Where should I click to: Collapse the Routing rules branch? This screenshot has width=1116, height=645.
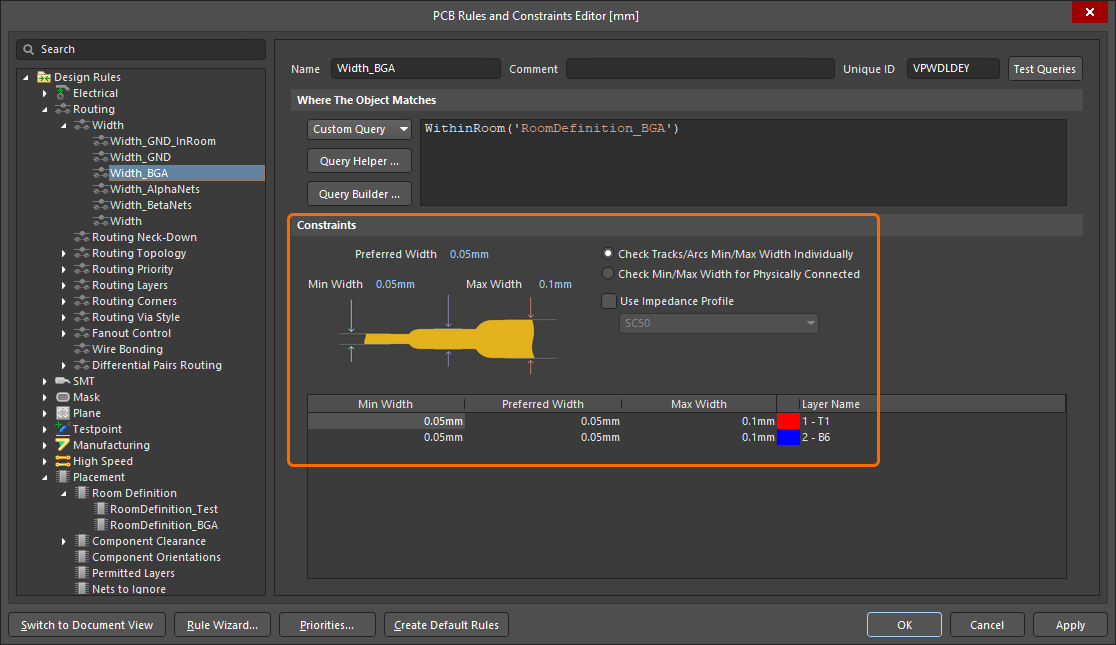44,110
